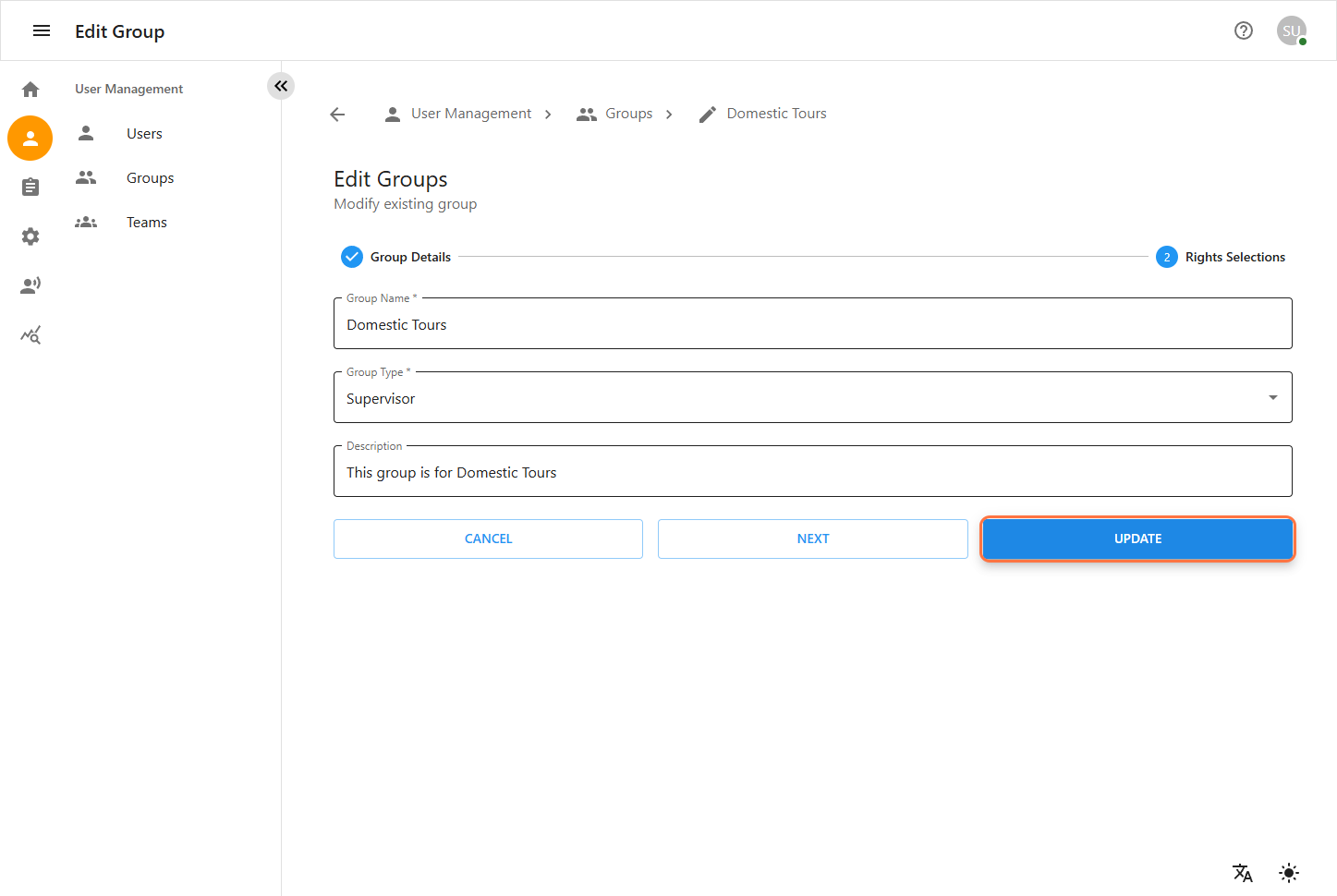Image resolution: width=1337 pixels, height=896 pixels.
Task: Click the help question mark icon
Action: coord(1244,31)
